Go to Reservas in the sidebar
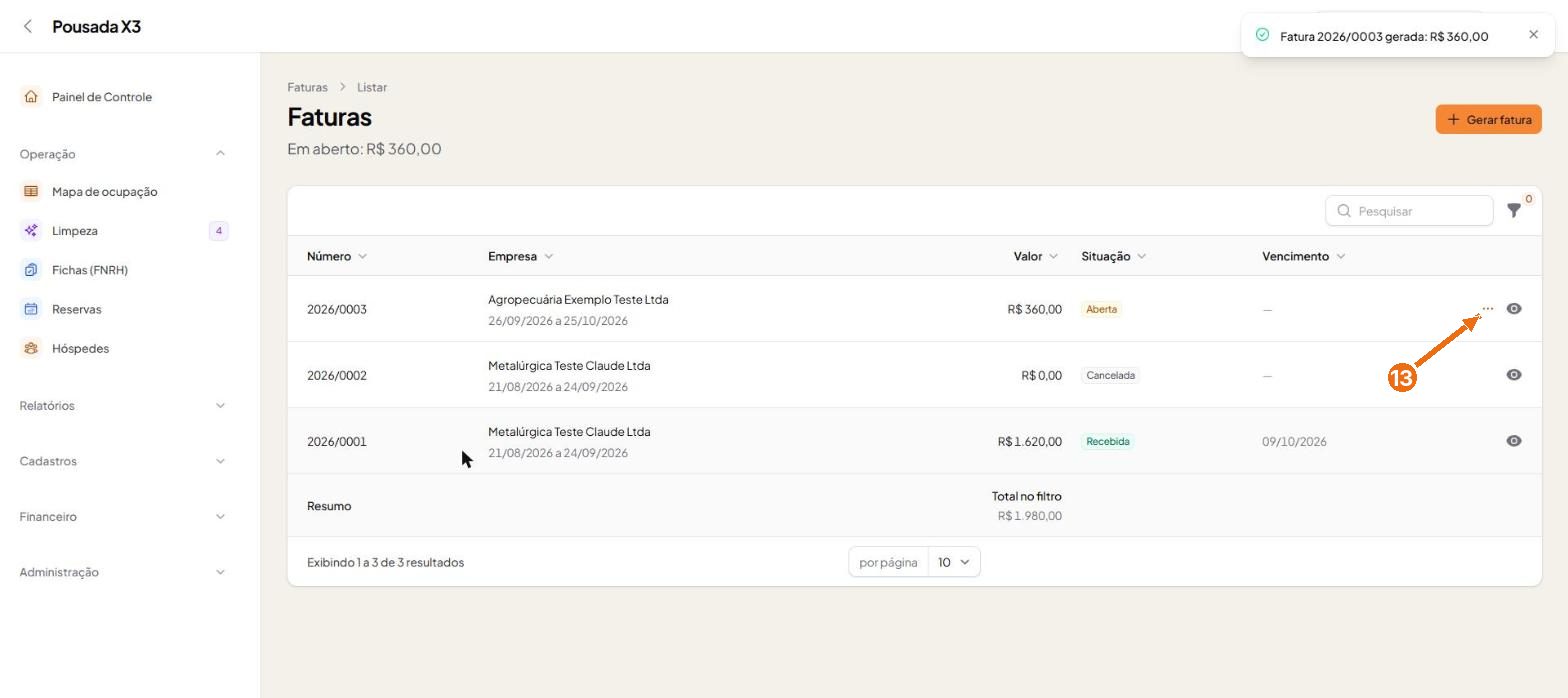This screenshot has height=698, width=1568. (x=76, y=309)
